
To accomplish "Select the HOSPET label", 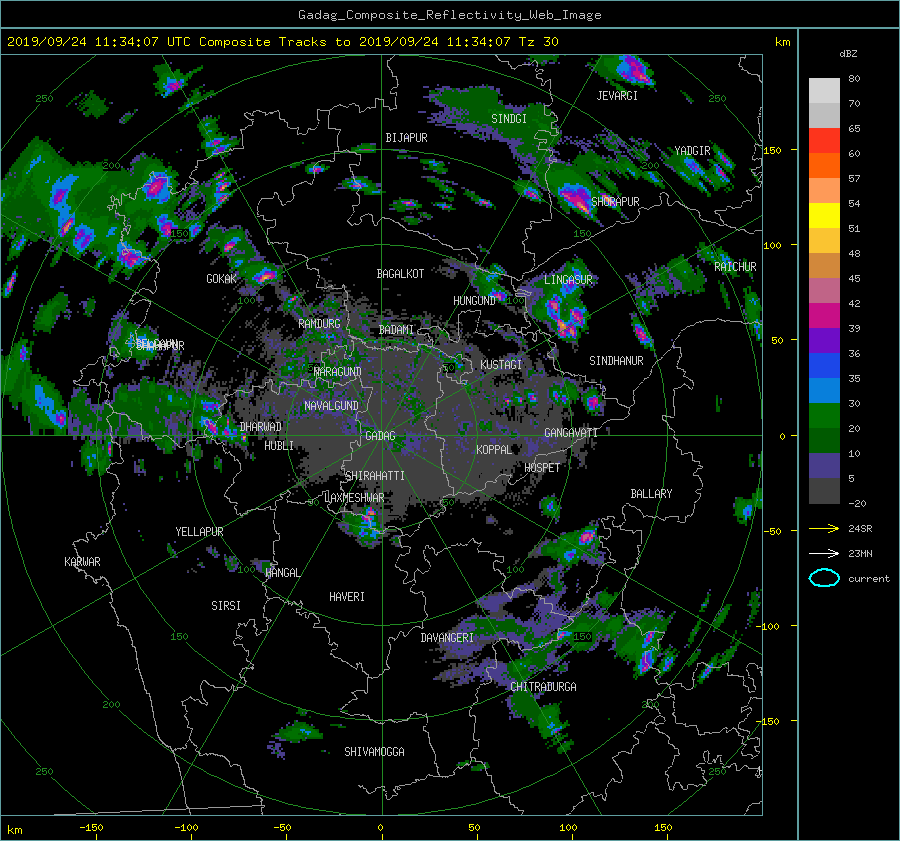I will coord(542,468).
